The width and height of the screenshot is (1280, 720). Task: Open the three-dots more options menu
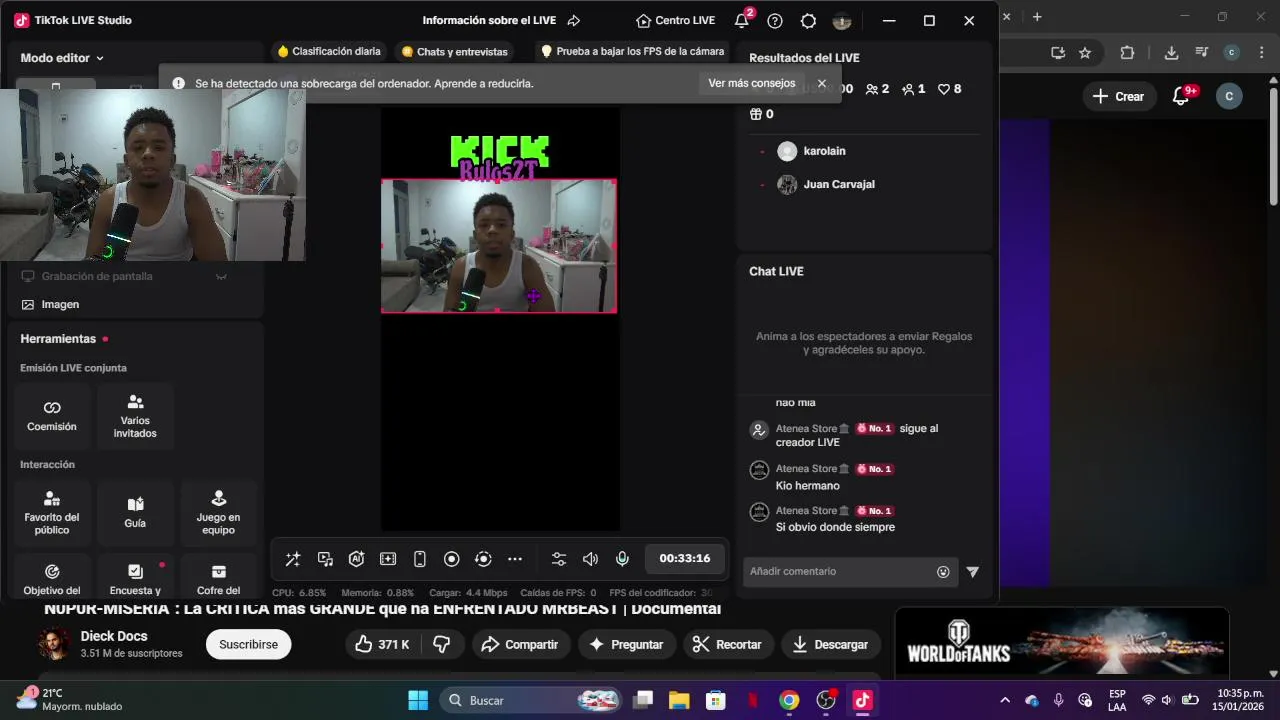coord(515,559)
